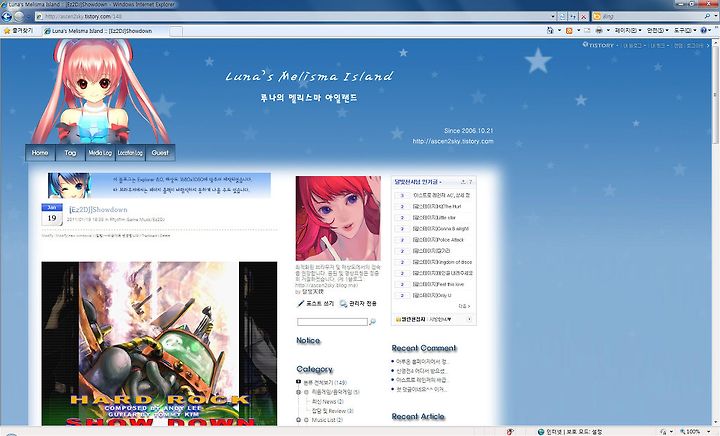This screenshot has width=720, height=436.
Task: Click the blue-haired girl notice banner
Action: (159, 185)
